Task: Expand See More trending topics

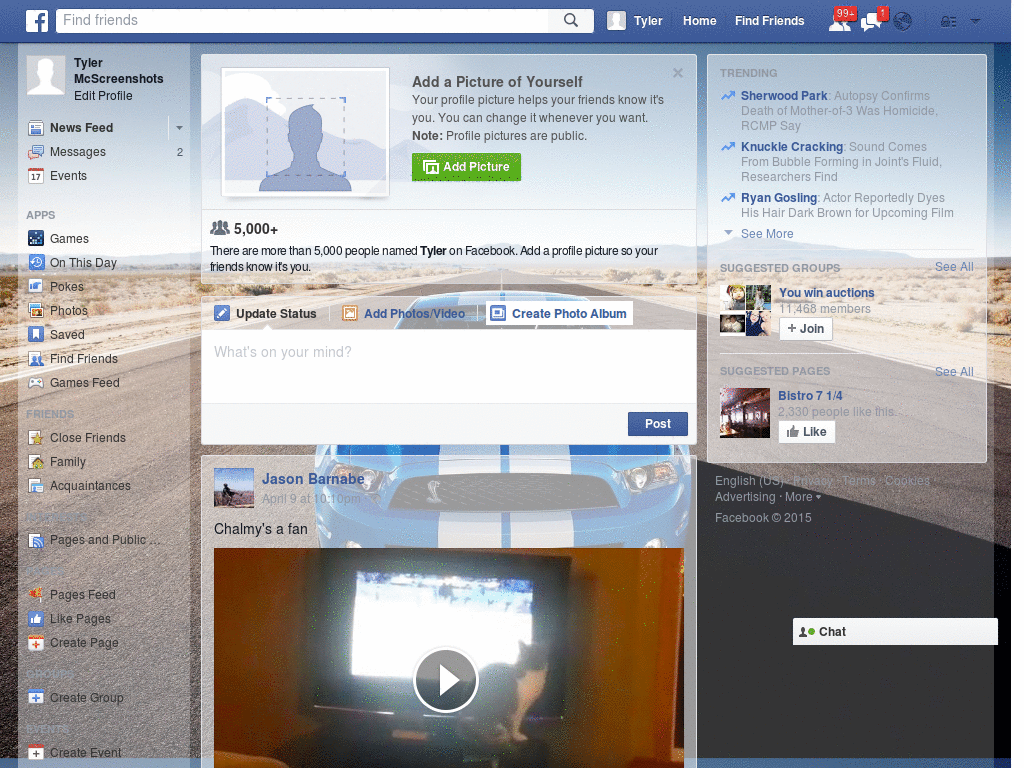Action: pyautogui.click(x=767, y=234)
